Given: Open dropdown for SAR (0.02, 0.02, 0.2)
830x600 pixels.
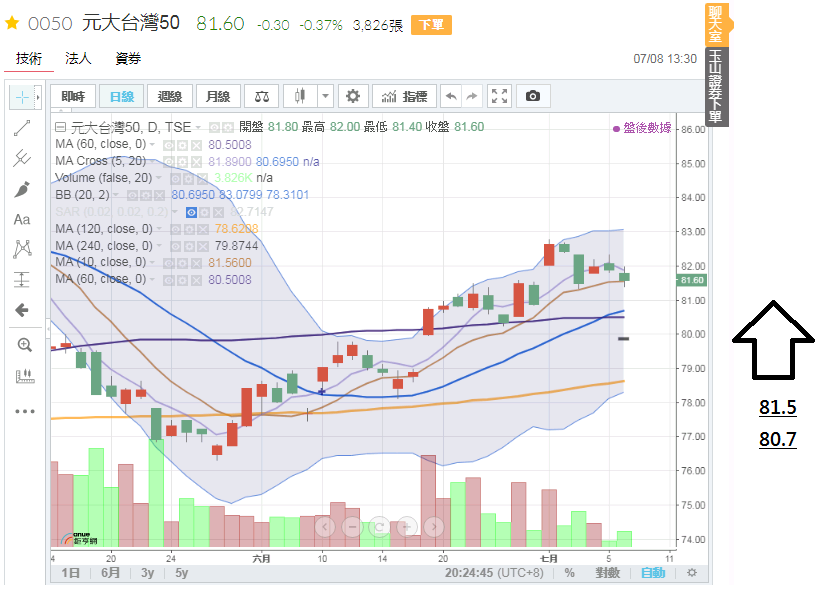Looking at the screenshot, I should click(x=175, y=212).
